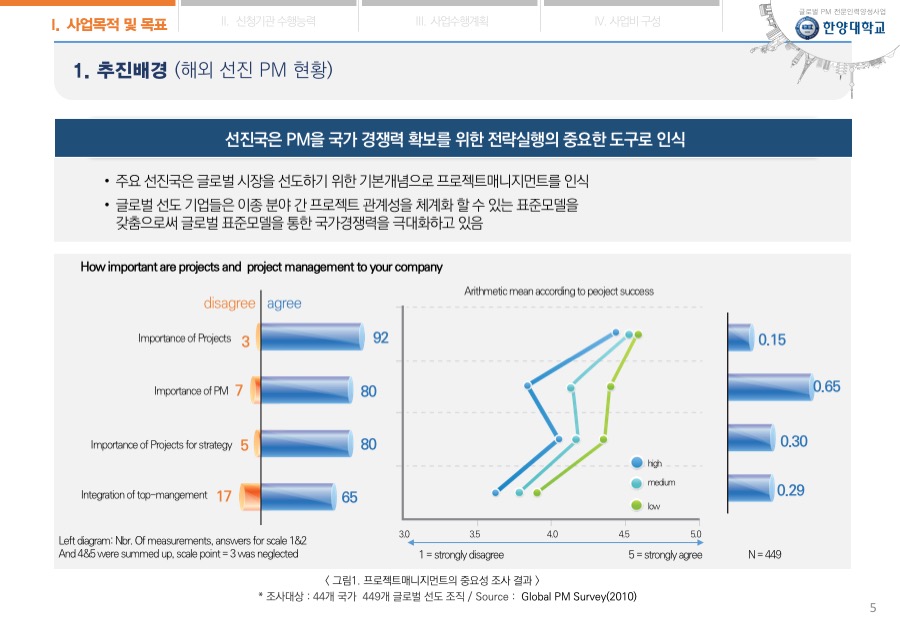Screen dimensions: 900x636
Task: Go to the 'IV. 사업비 구성' tab
Action: click(627, 22)
